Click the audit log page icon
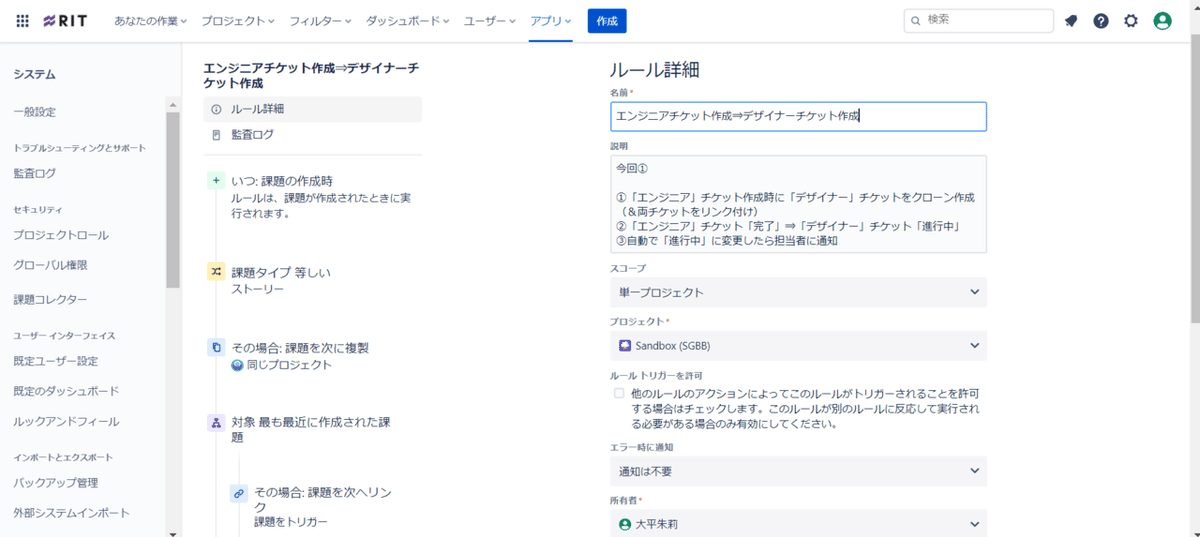Image resolution: width=1200 pixels, height=537 pixels. pyautogui.click(x=216, y=134)
